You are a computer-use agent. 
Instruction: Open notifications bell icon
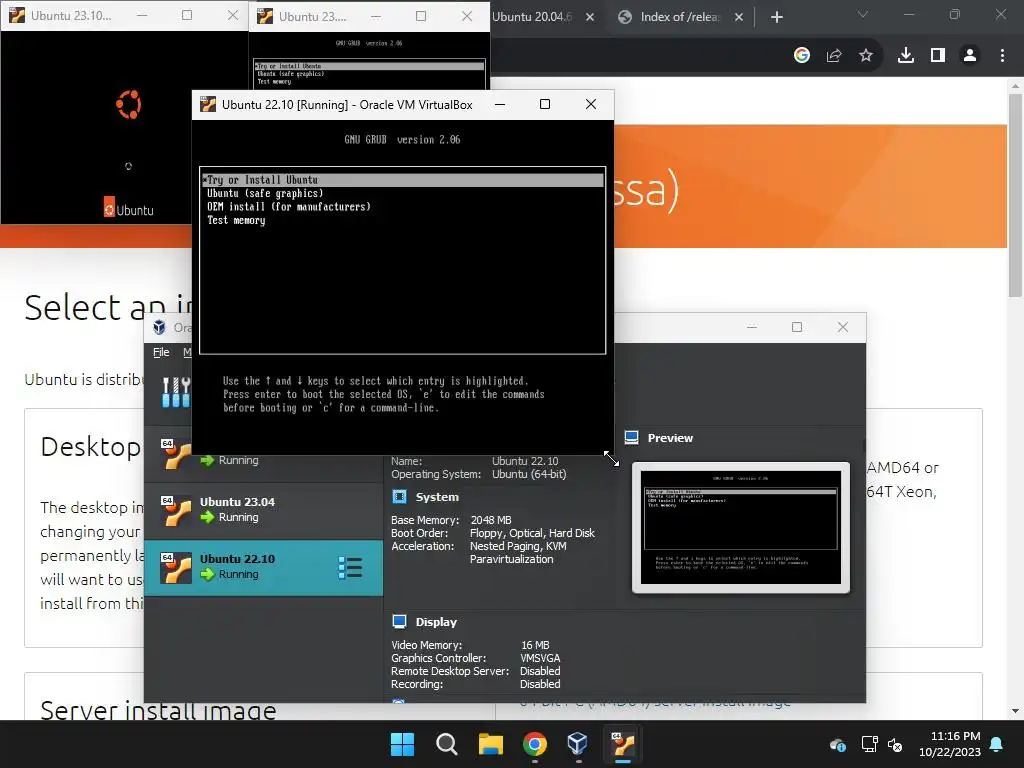pyautogui.click(x=997, y=744)
